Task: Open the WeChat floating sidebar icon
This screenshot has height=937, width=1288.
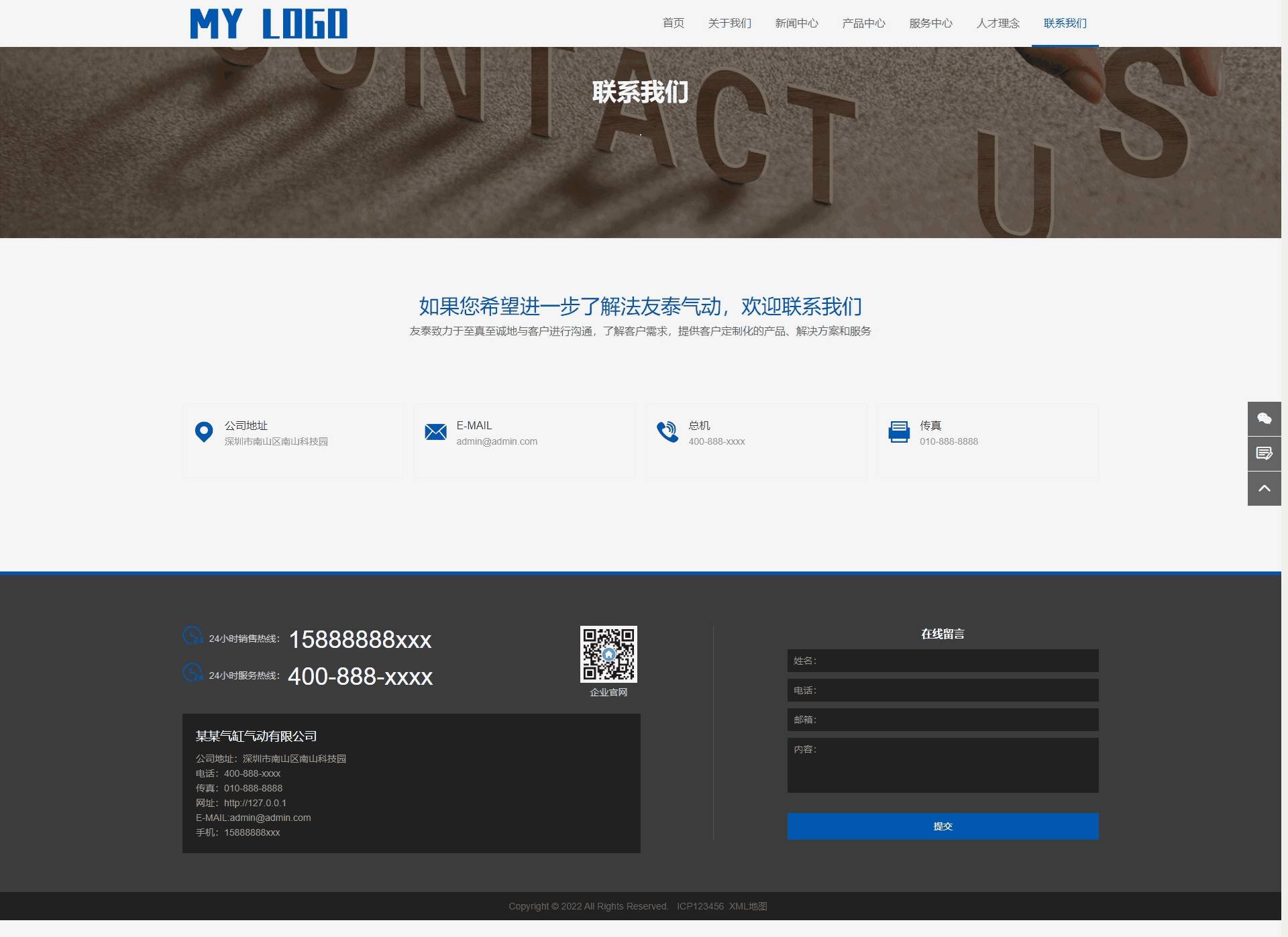Action: click(x=1265, y=419)
